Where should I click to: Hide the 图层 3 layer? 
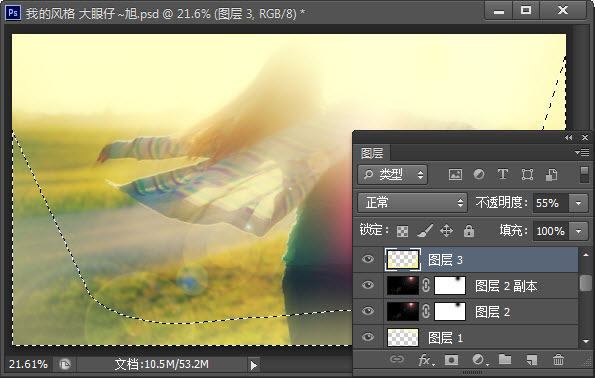tap(367, 259)
